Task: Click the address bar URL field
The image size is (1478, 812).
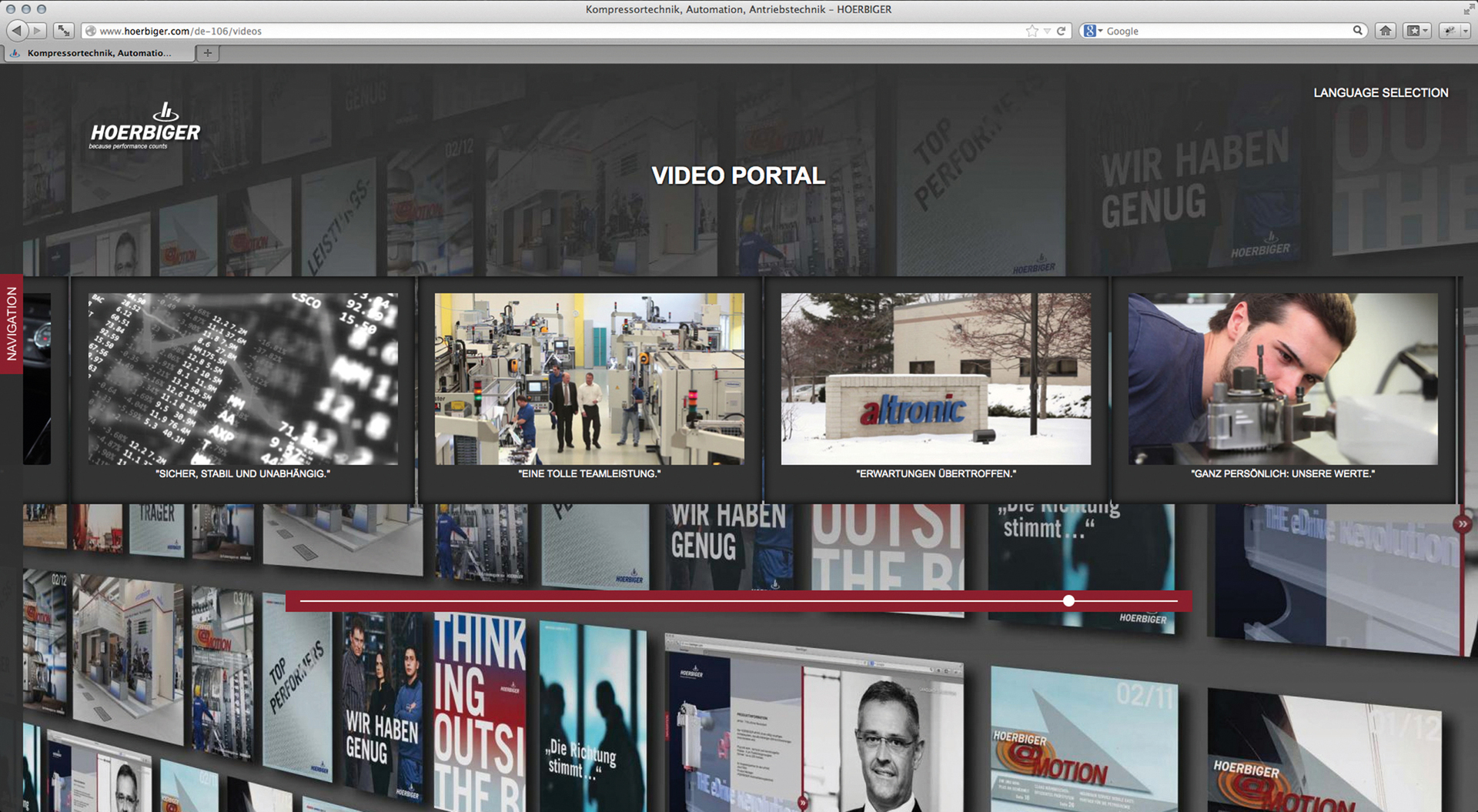Action: coord(539,31)
